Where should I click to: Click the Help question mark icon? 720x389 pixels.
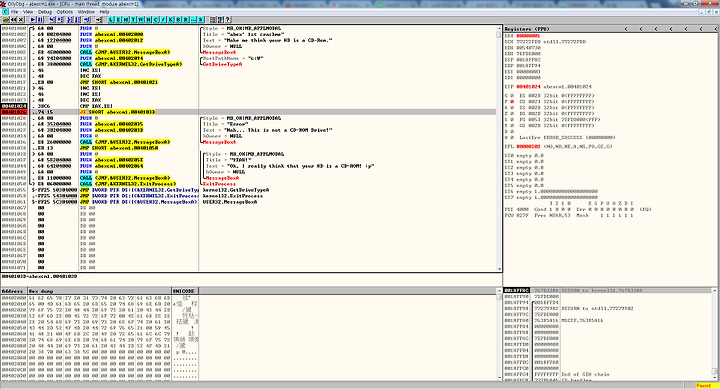pyautogui.click(x=228, y=20)
